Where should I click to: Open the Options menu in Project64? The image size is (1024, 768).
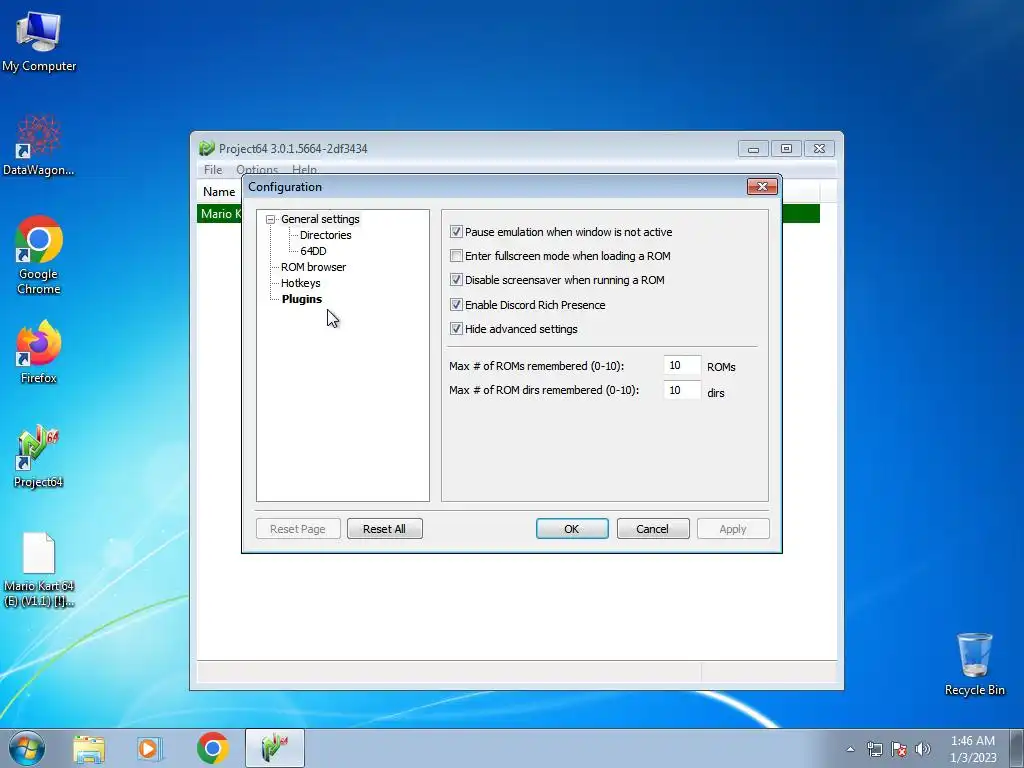point(257,170)
